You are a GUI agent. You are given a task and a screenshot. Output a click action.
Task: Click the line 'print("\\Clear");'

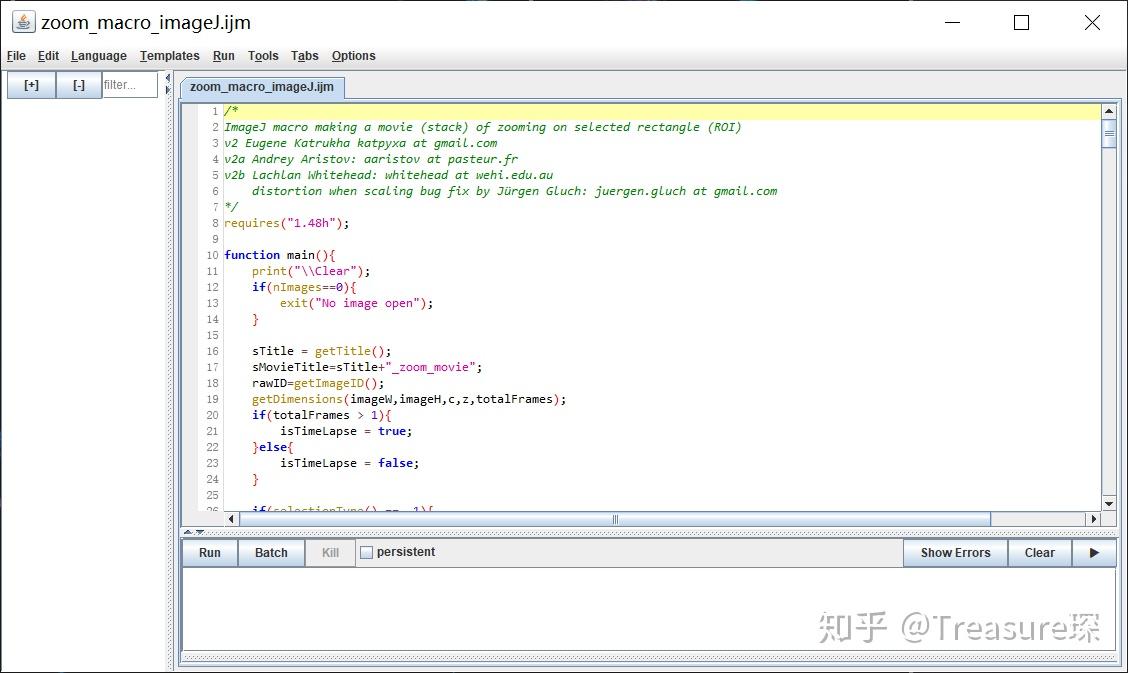tap(311, 271)
